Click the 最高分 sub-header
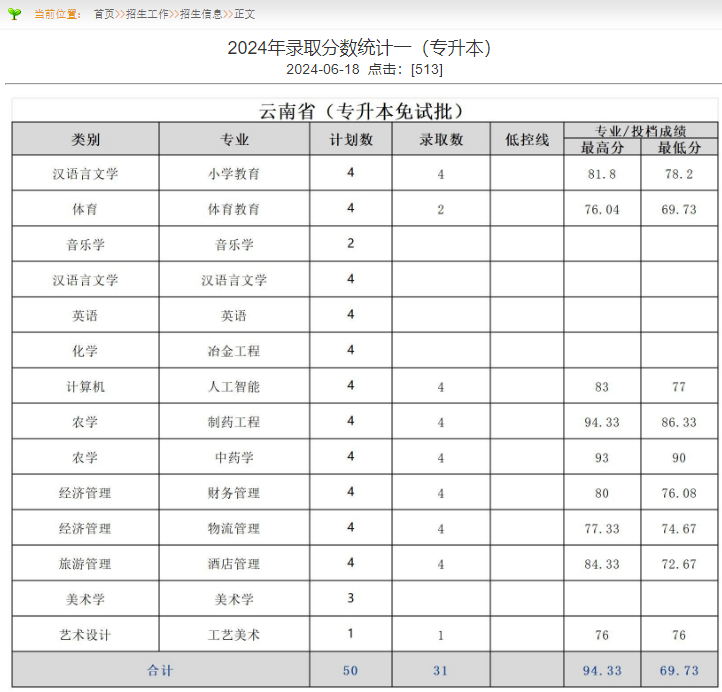The height and width of the screenshot is (692, 722). tap(602, 148)
